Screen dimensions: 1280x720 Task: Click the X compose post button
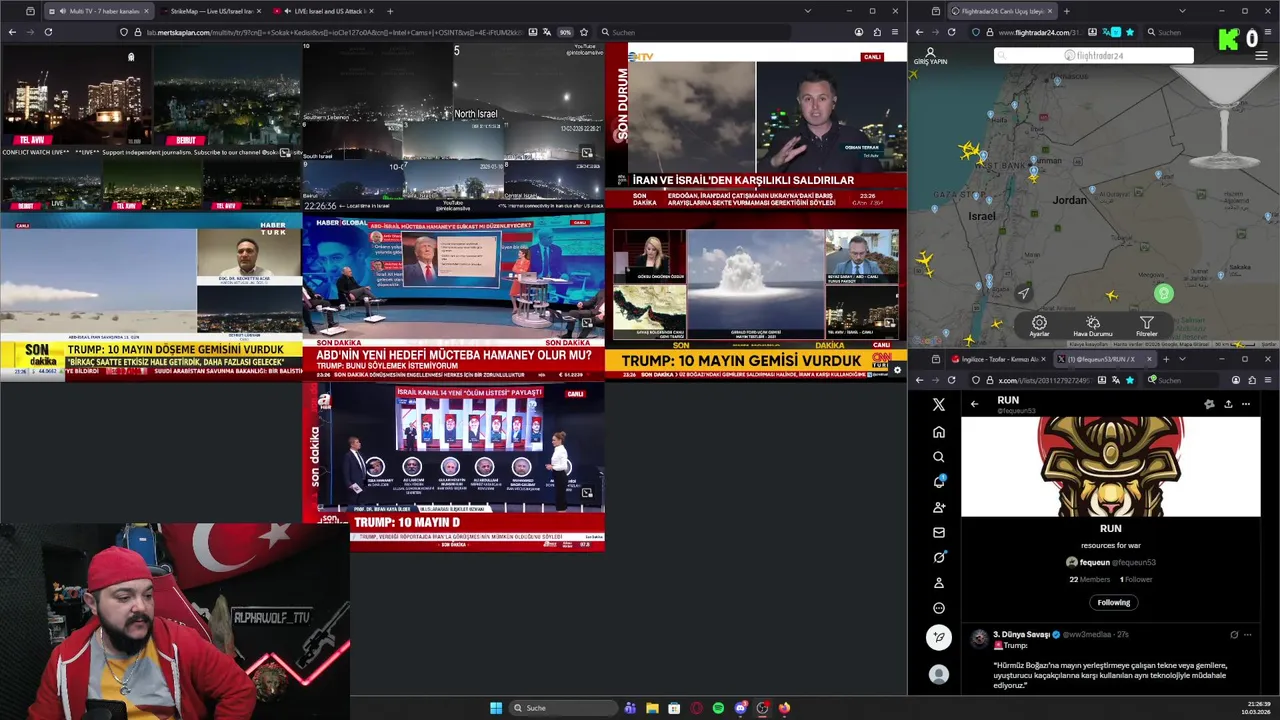click(938, 636)
